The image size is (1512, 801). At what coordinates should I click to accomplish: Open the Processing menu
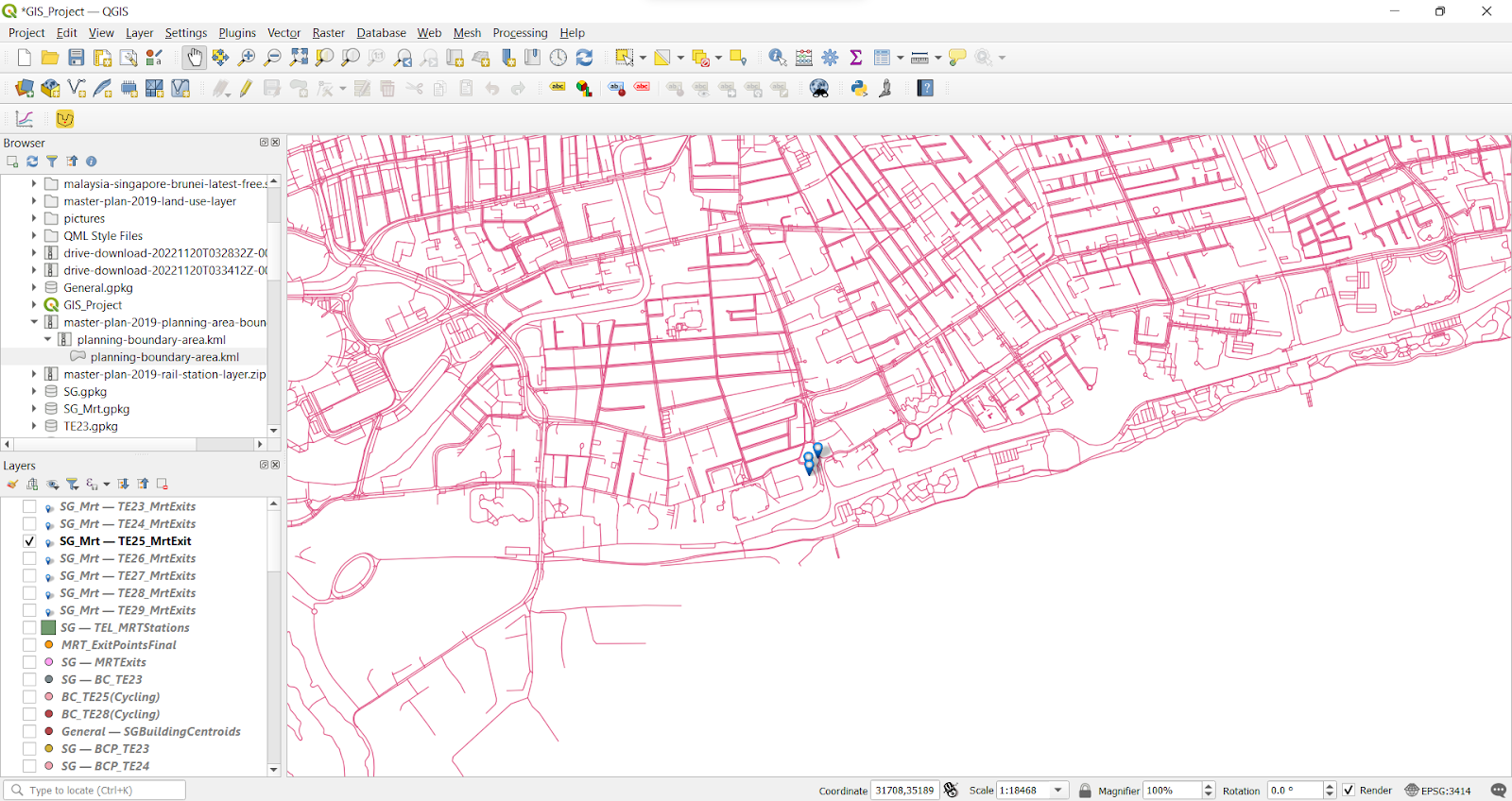pos(520,33)
